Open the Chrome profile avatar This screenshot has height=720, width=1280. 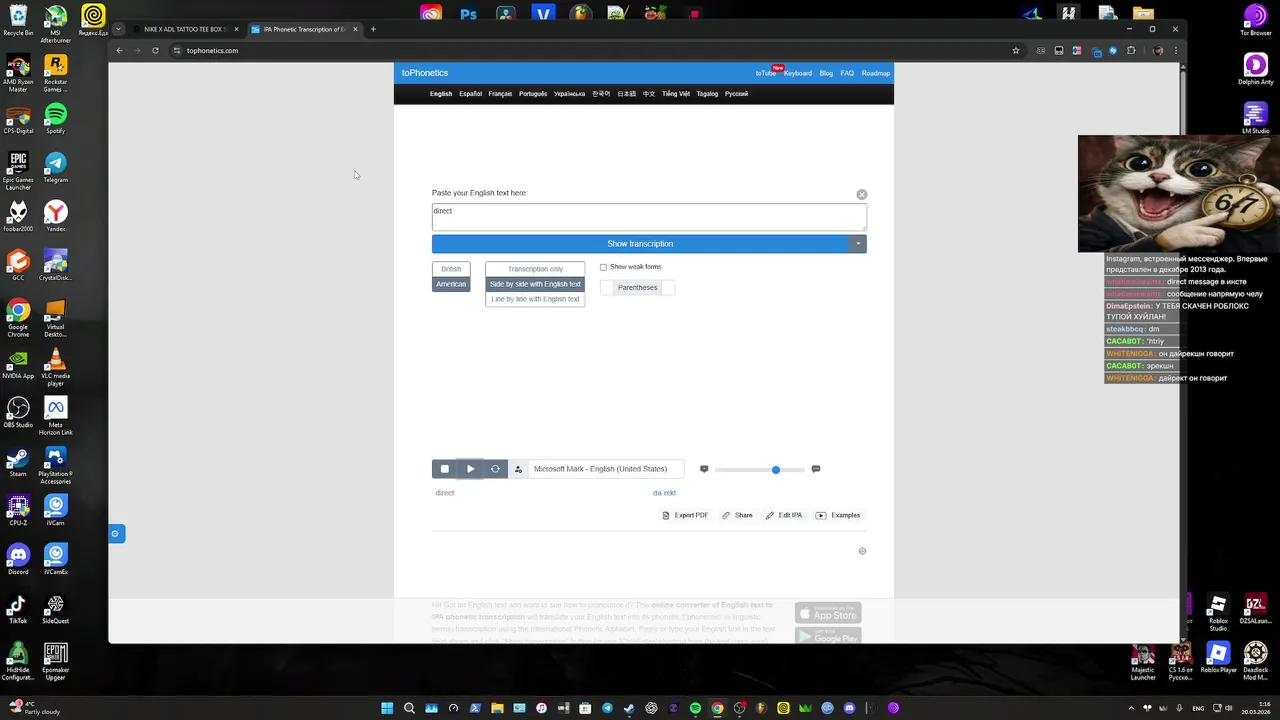click(x=1157, y=50)
